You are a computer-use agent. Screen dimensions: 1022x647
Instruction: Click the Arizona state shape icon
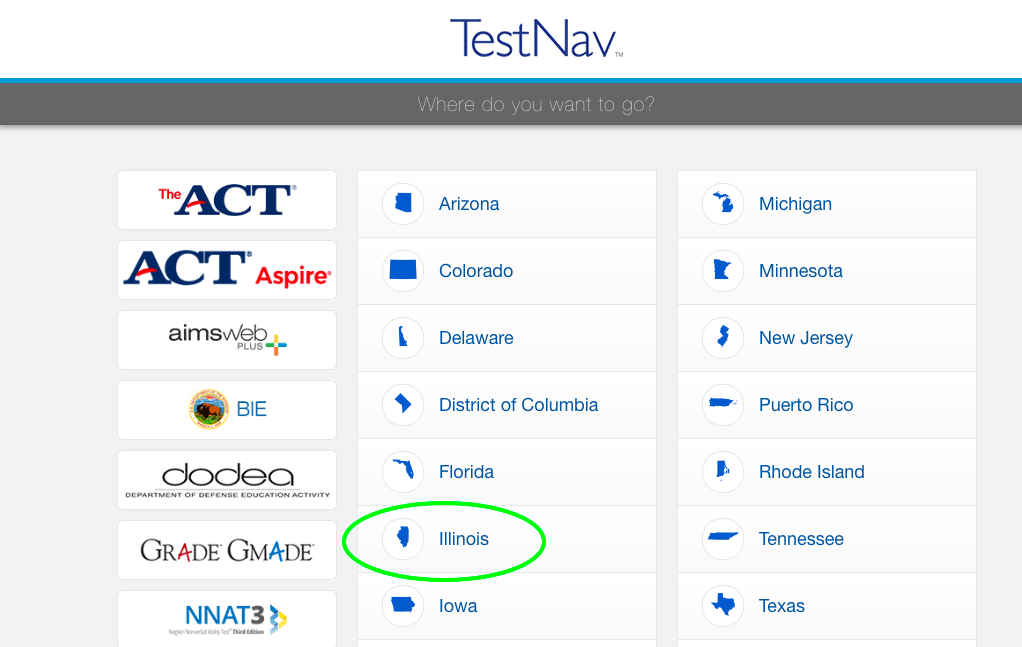click(x=403, y=203)
